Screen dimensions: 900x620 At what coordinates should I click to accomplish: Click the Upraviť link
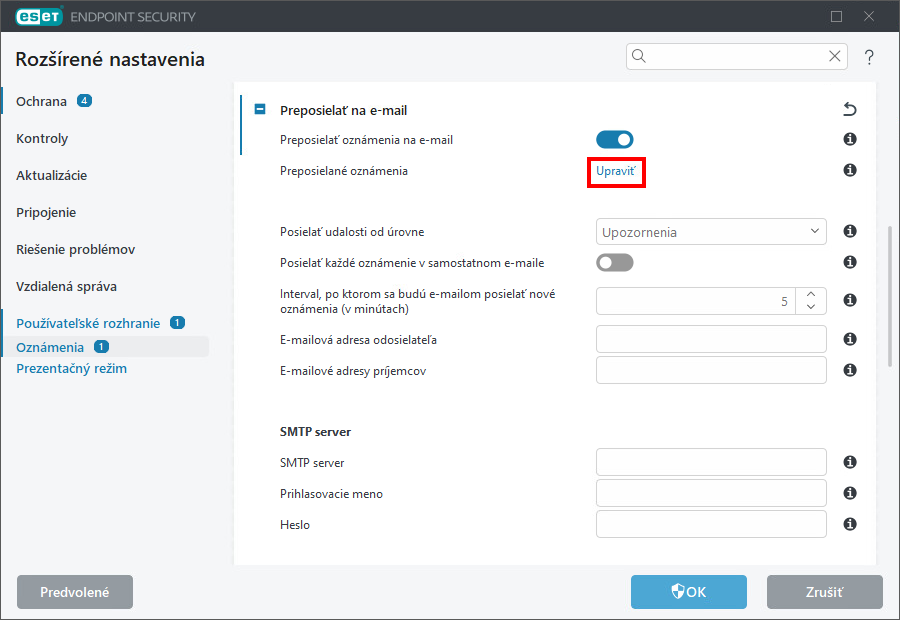tap(616, 171)
